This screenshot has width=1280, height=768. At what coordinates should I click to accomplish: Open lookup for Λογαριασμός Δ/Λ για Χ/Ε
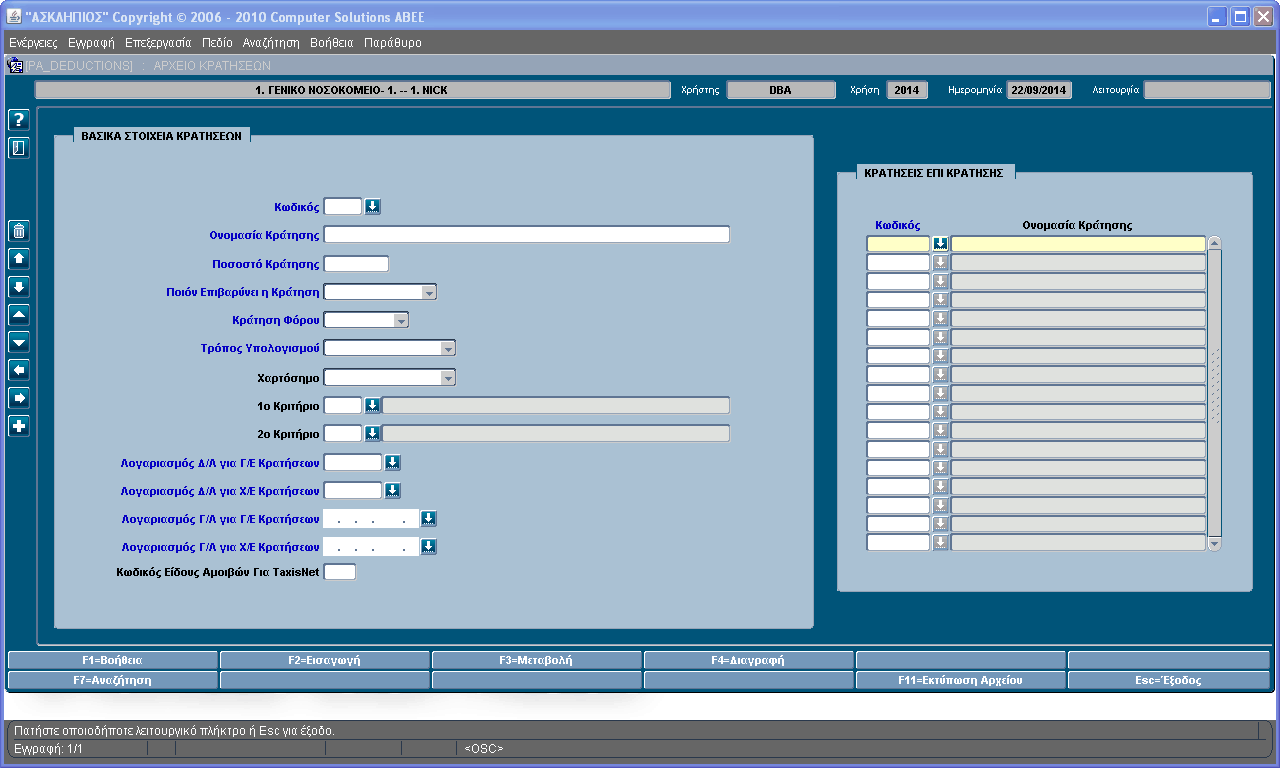pos(393,491)
